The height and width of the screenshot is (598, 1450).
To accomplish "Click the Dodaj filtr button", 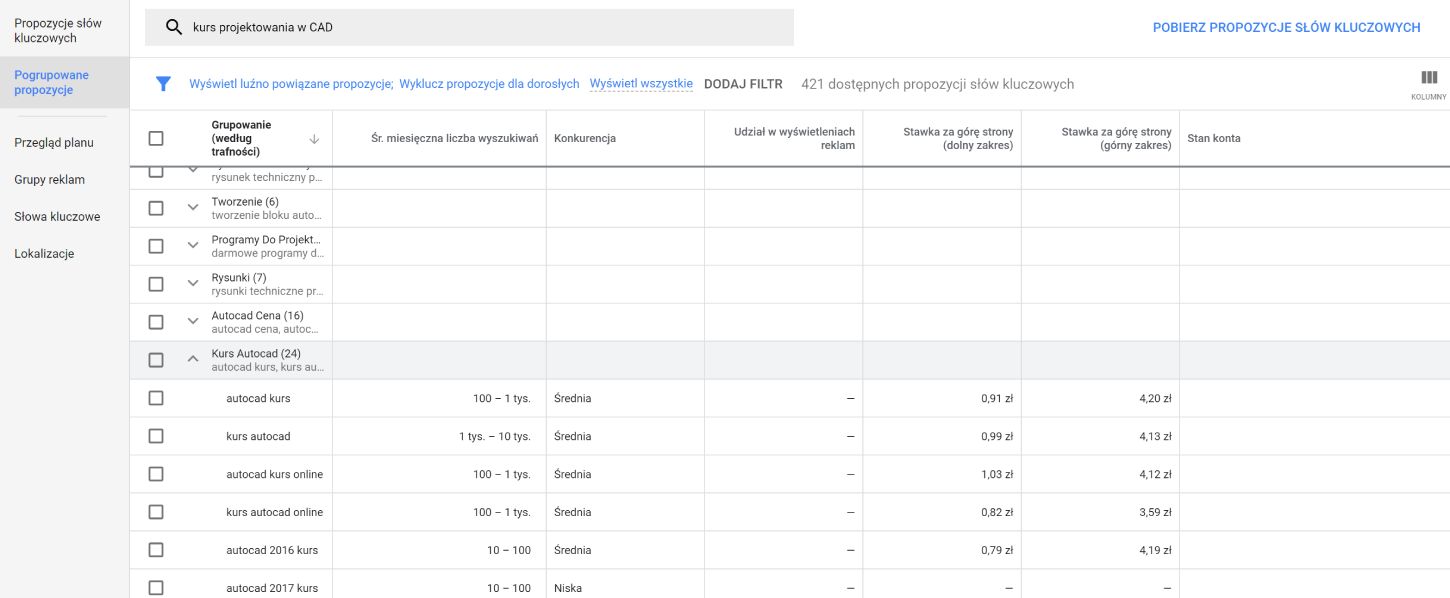I will pos(743,84).
